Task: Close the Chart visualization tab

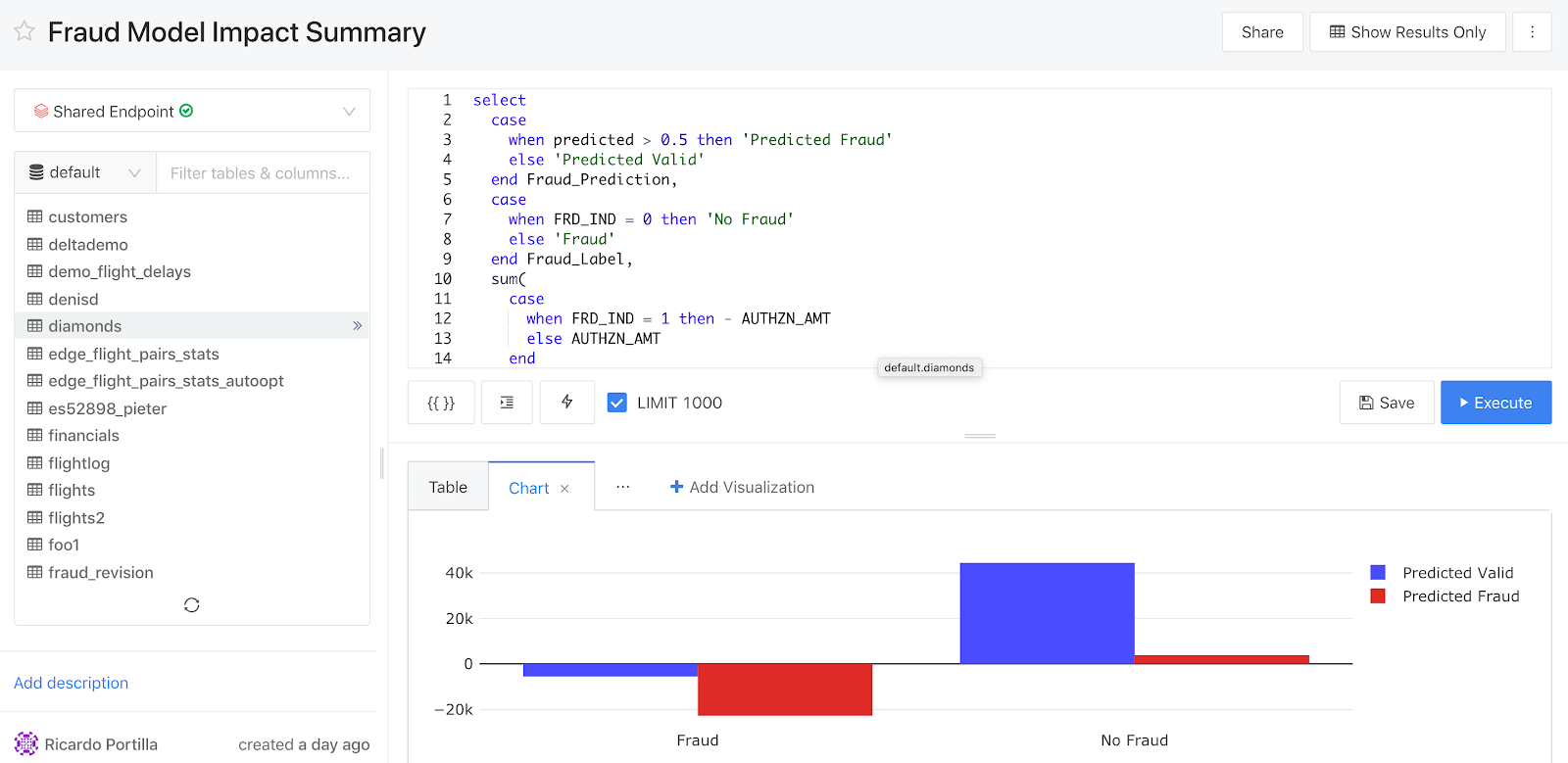Action: tap(564, 489)
